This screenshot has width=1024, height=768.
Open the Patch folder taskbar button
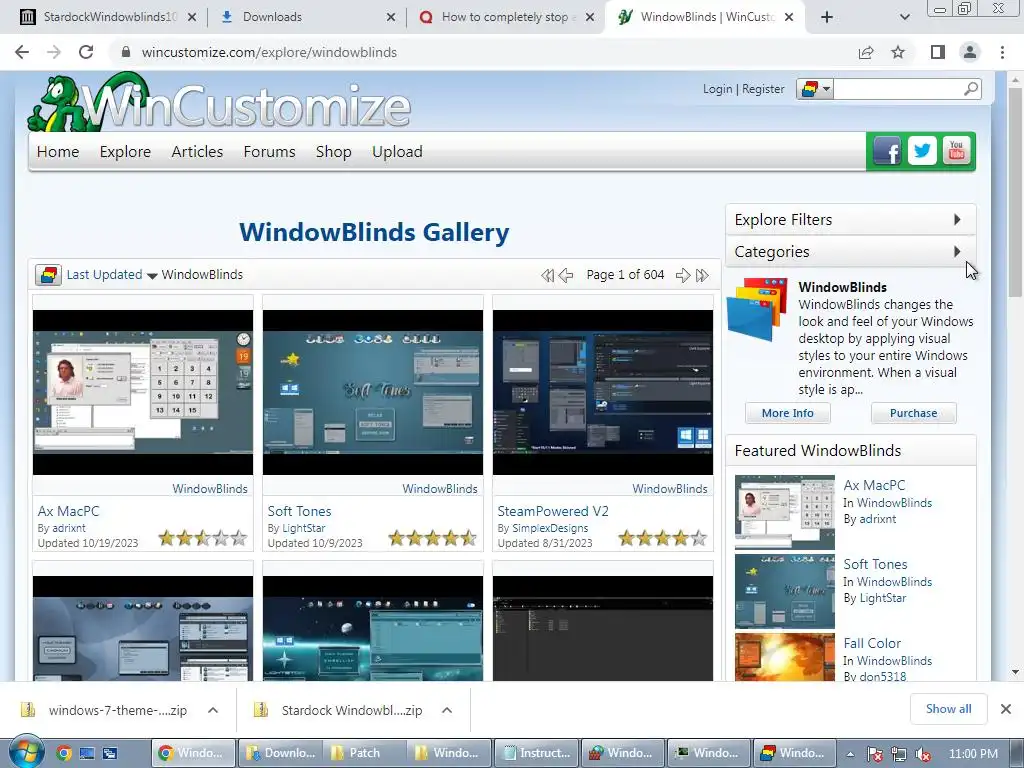tap(362, 753)
